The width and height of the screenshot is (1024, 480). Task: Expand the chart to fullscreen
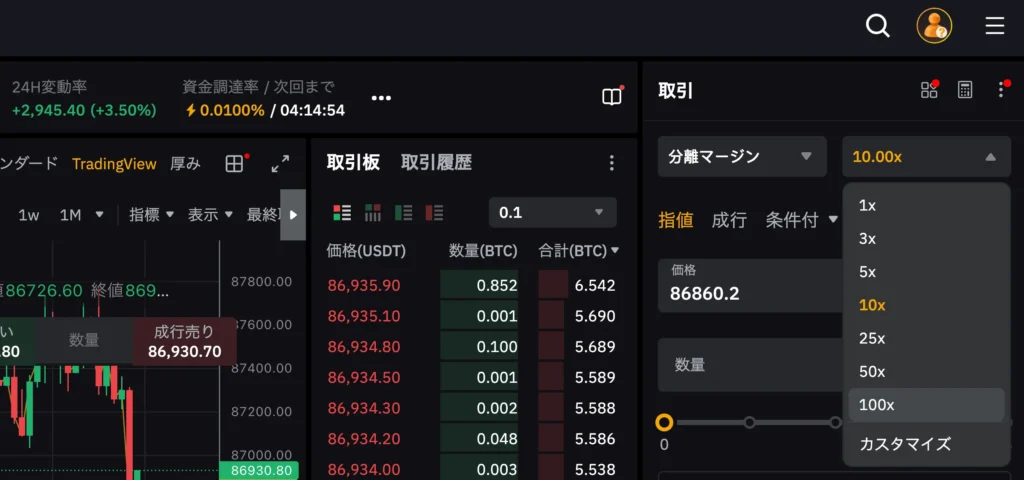(x=280, y=163)
